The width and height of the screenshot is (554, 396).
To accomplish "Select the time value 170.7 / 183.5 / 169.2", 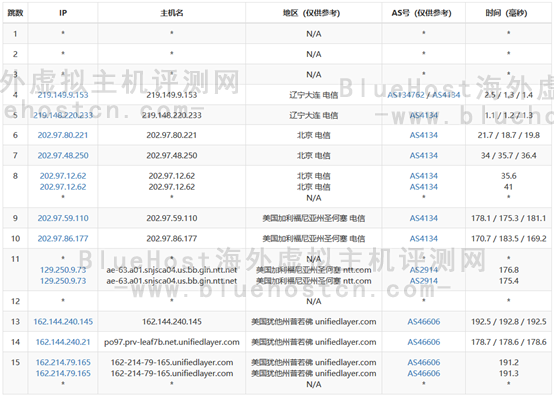I will coord(508,238).
